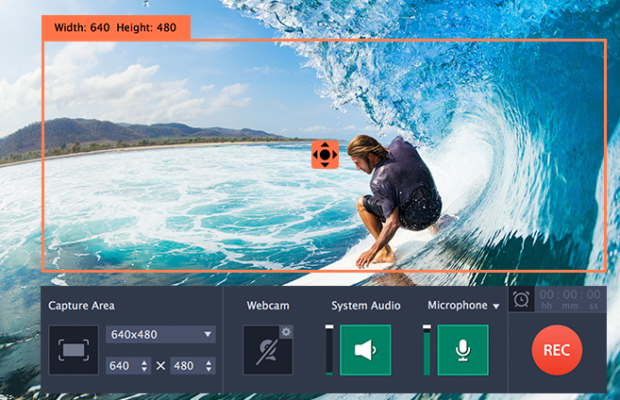620x400 pixels.
Task: Click the orange move capture area handle
Action: [x=325, y=155]
